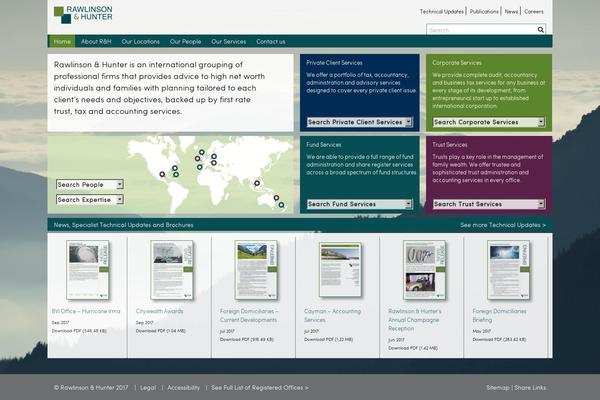Open the Our Locations menu

tap(140, 41)
